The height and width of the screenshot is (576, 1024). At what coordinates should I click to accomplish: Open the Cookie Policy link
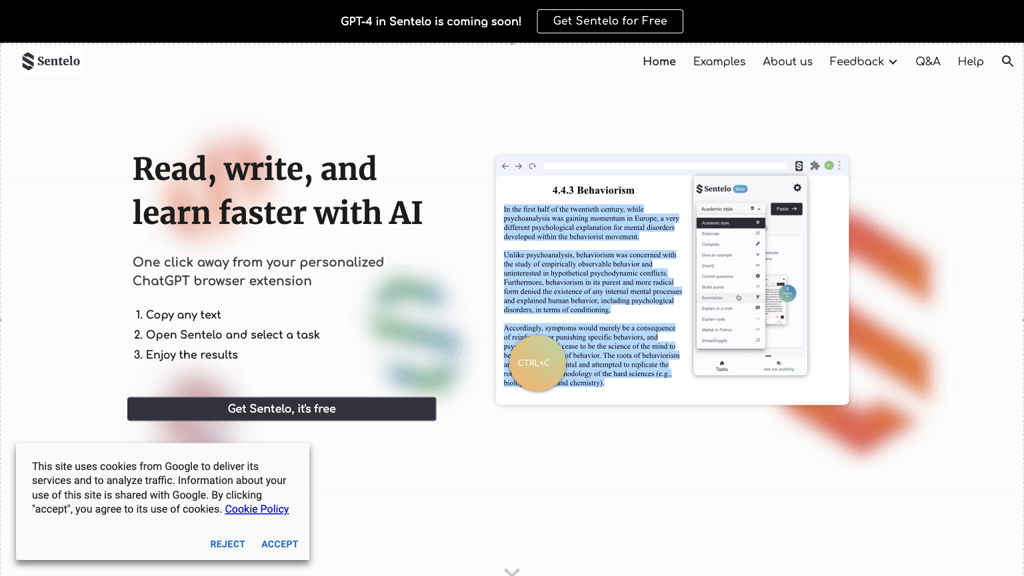[257, 509]
